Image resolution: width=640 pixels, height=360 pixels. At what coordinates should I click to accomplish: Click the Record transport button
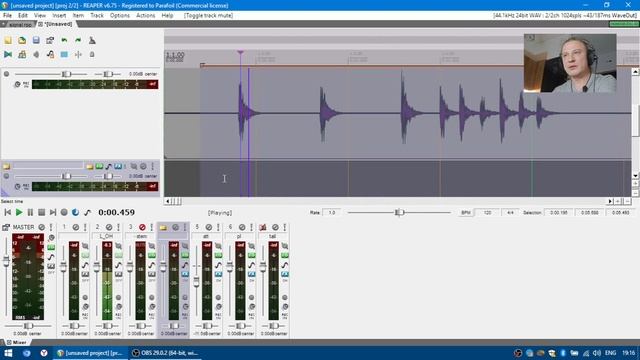64,212
